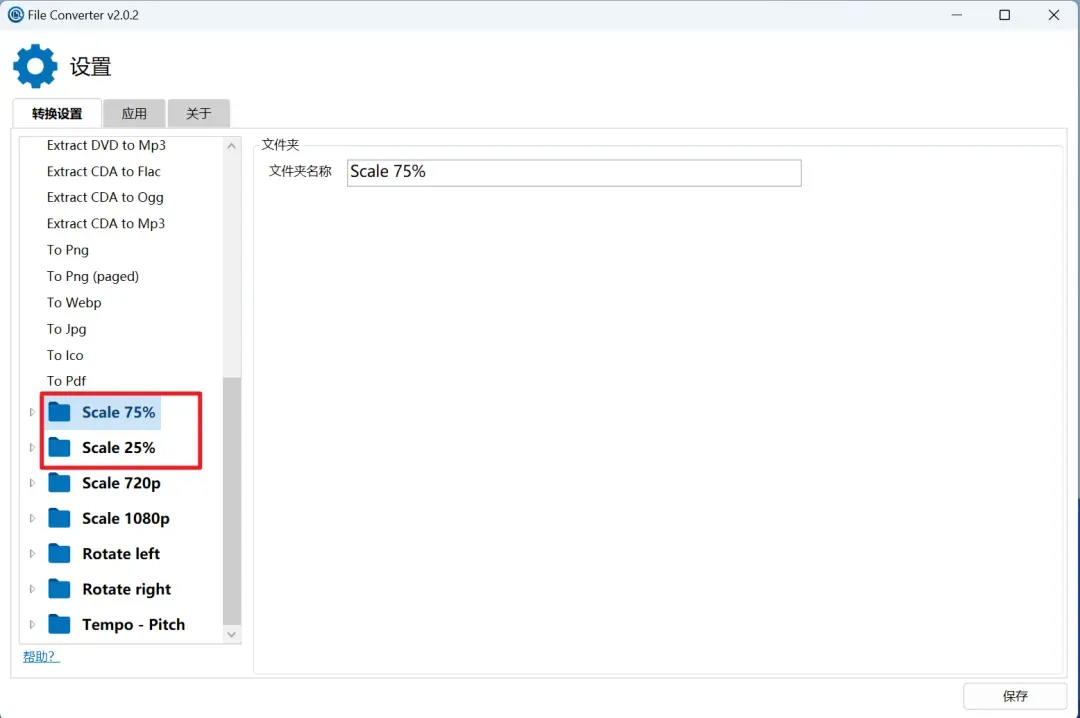Select the Rotate left folder label
Screen dimensions: 1080x718
tap(121, 553)
